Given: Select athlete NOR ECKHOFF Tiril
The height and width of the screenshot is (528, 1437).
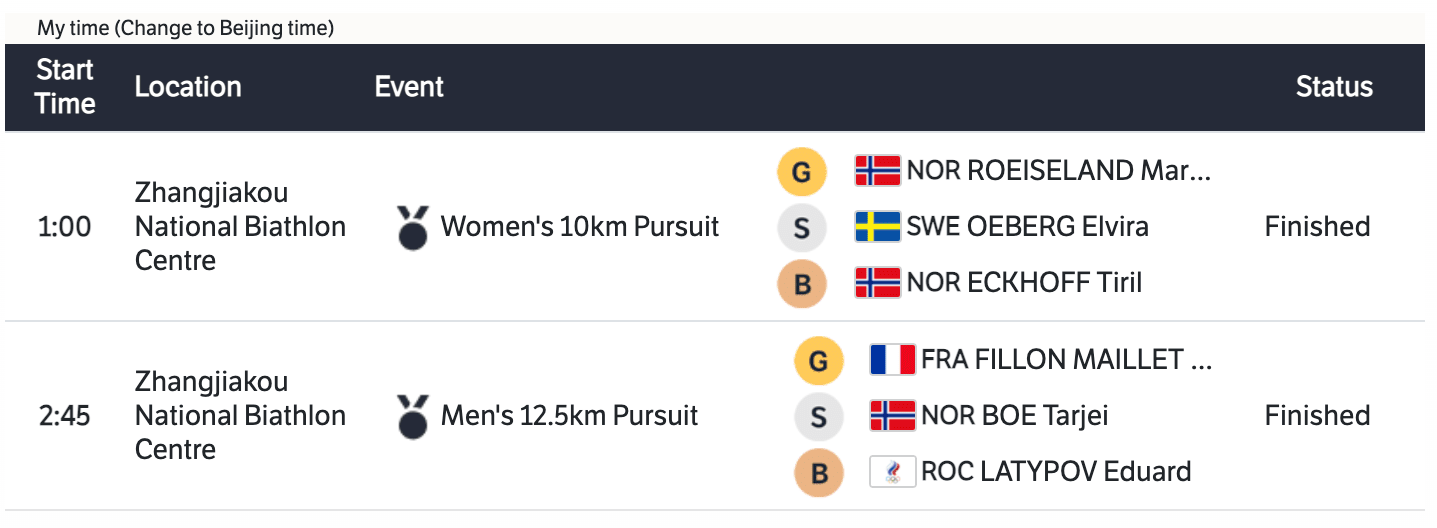Looking at the screenshot, I should (1024, 283).
